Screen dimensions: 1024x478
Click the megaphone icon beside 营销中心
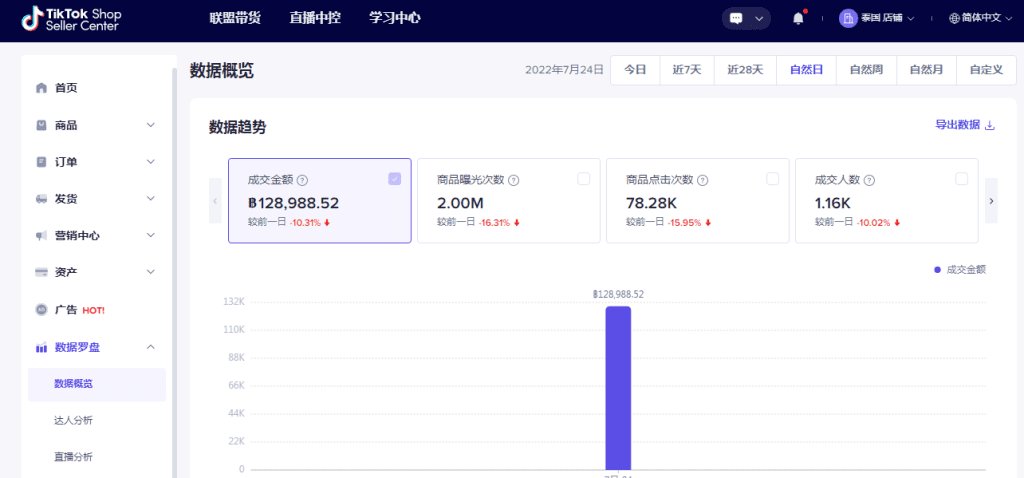41,235
